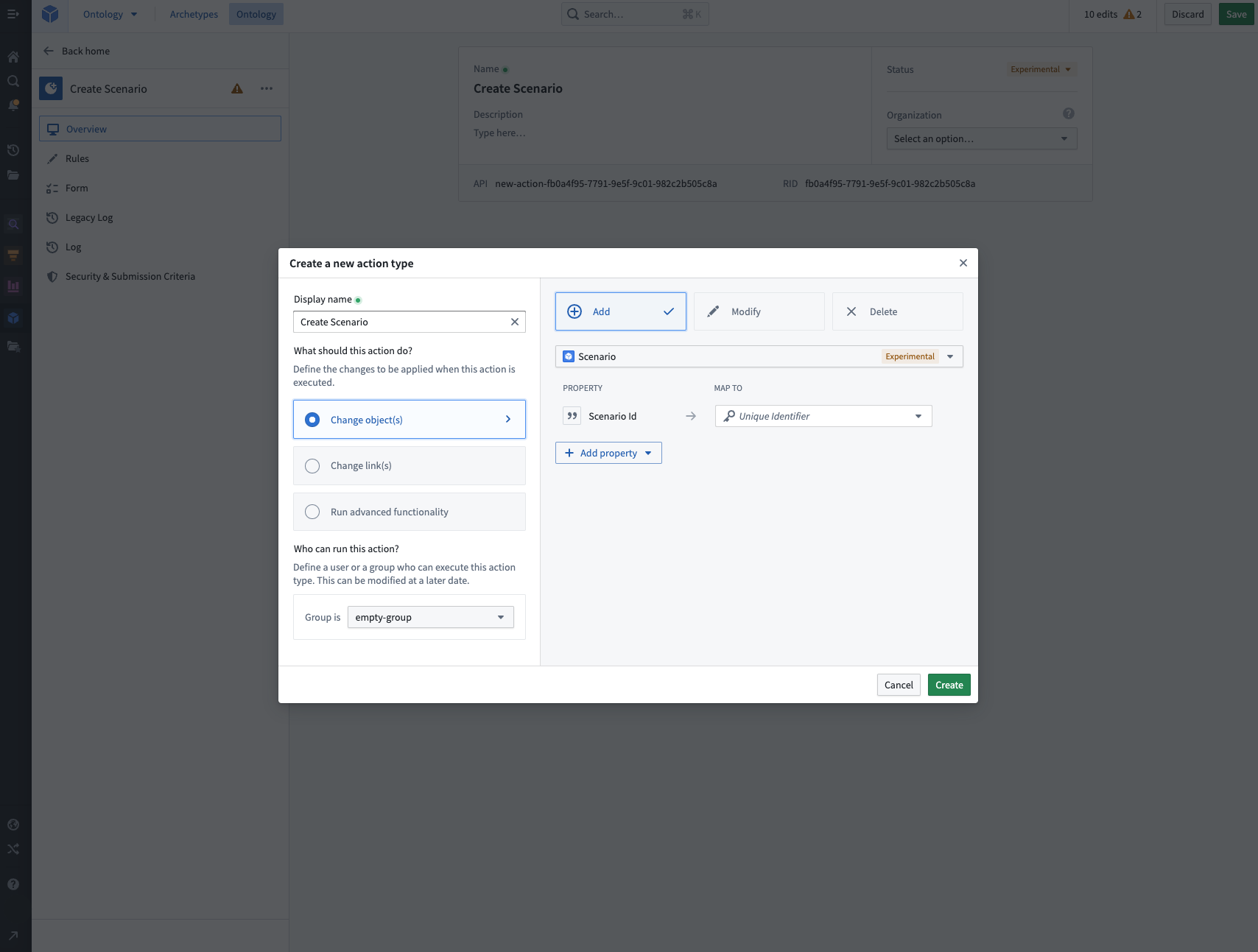Viewport: 1258px width, 952px height.
Task: Click the help question mark in rail
Action: 13,884
